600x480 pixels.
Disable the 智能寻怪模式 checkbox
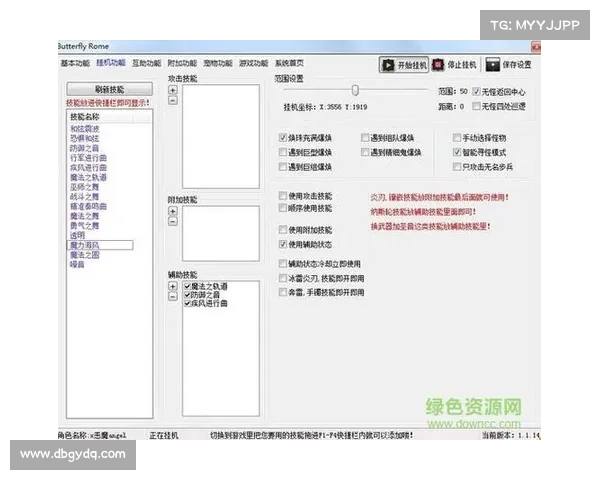pos(457,152)
